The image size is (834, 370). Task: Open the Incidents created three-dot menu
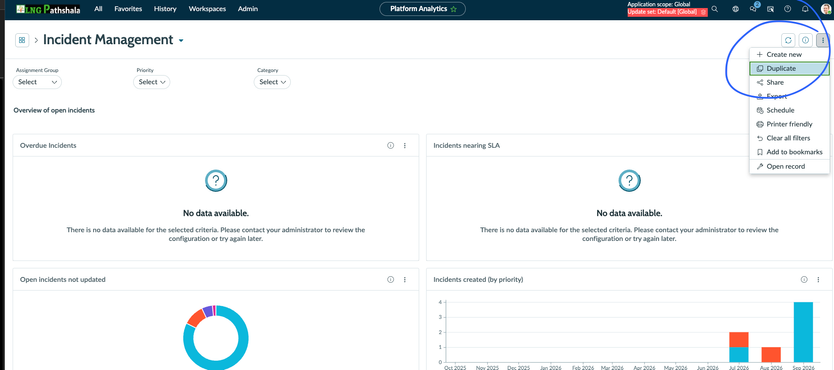pos(819,279)
